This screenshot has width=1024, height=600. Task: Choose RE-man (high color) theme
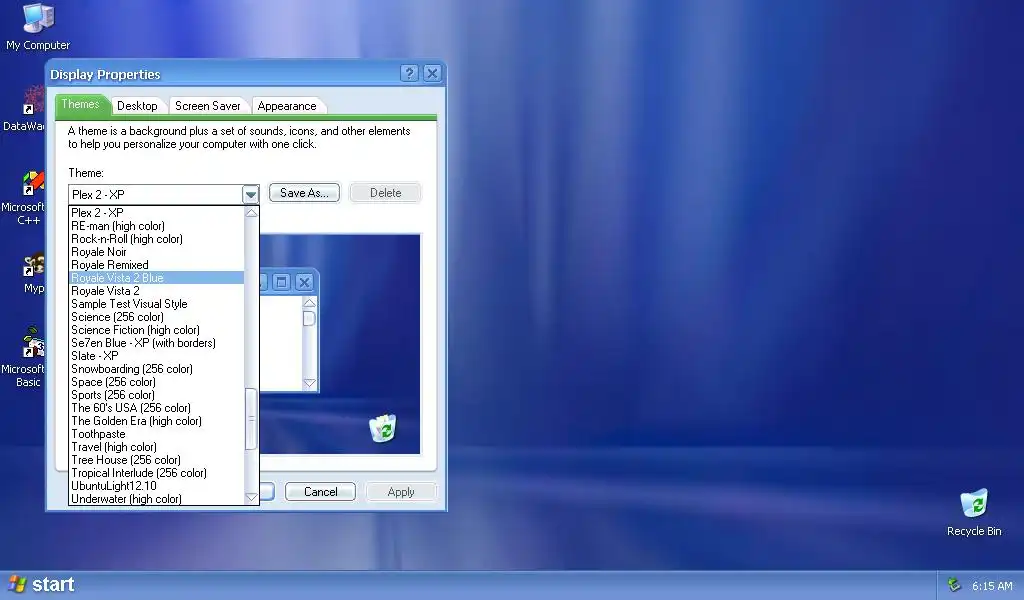pyautogui.click(x=157, y=226)
